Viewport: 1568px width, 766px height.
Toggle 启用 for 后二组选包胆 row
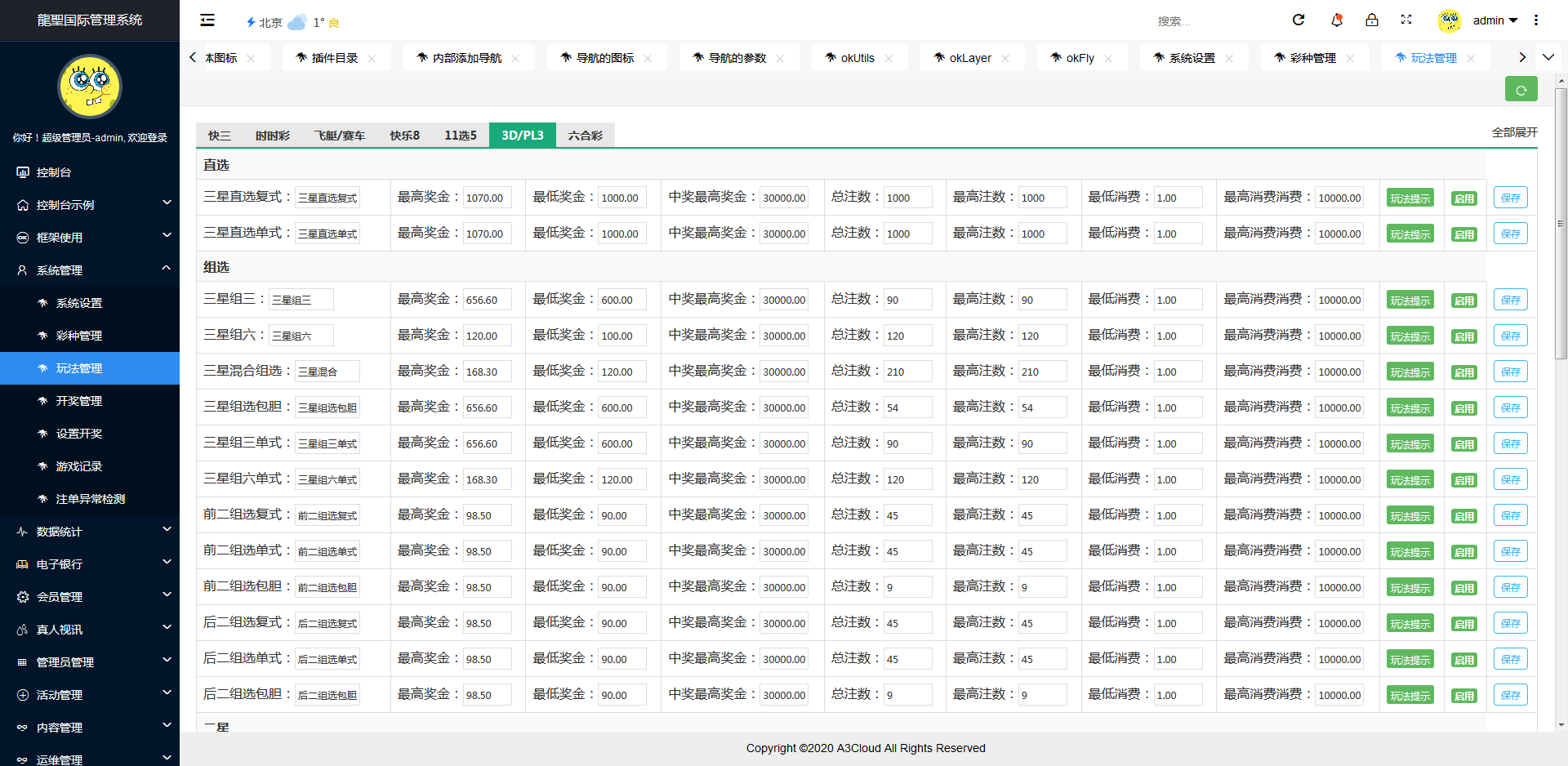tap(1464, 696)
